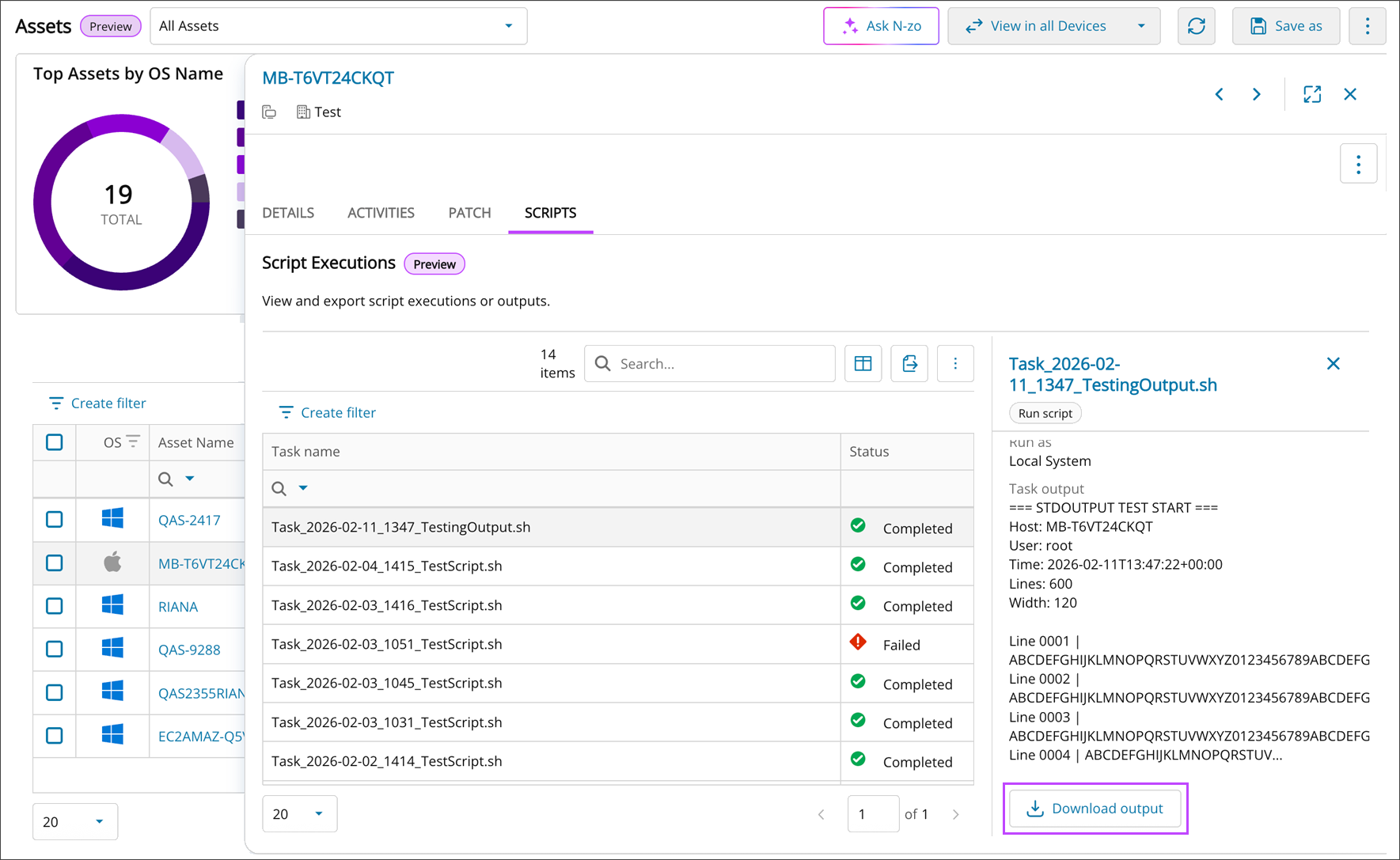Switch to the ACTIVITIES tab
Image resolution: width=1400 pixels, height=860 pixels.
click(x=381, y=213)
